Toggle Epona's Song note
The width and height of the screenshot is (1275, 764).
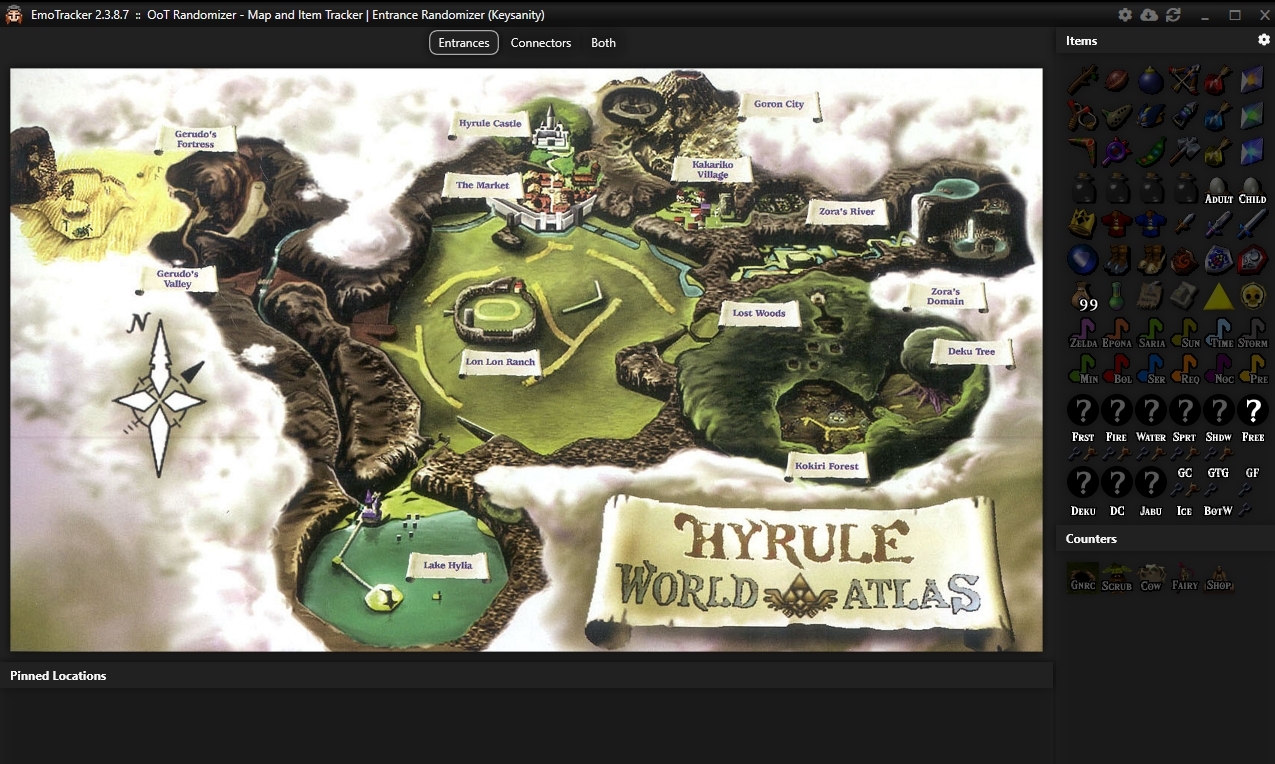[x=1117, y=332]
